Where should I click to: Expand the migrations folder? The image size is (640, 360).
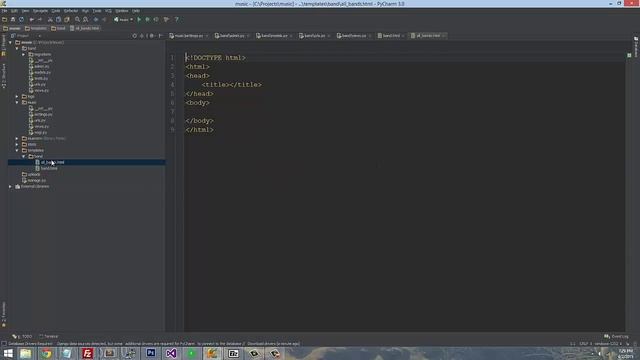[24, 54]
